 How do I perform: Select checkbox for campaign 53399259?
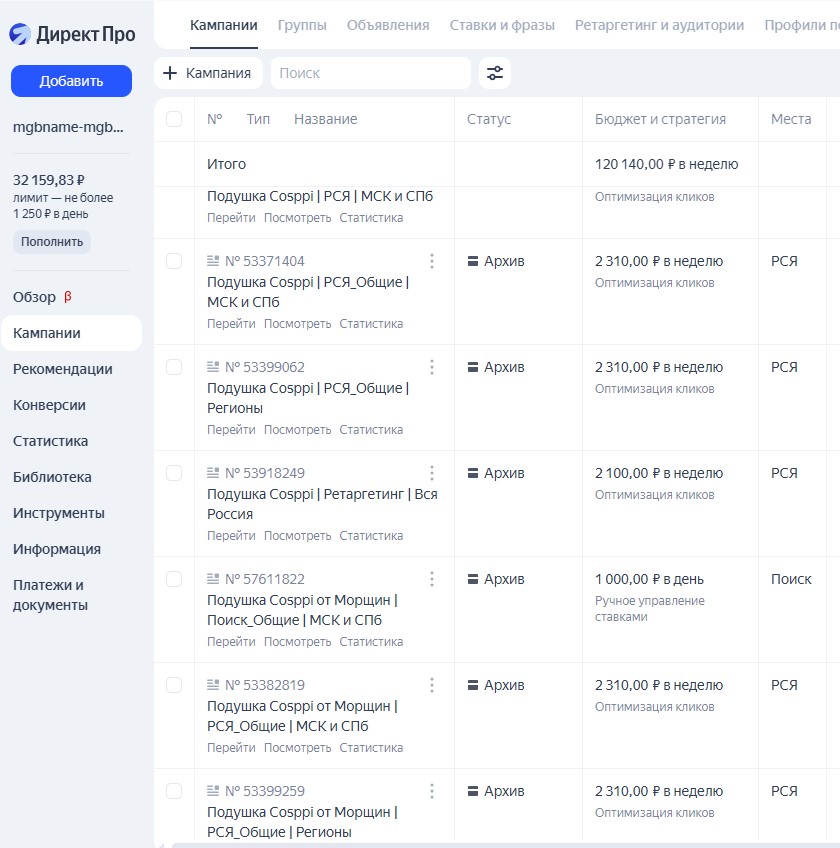coord(174,791)
